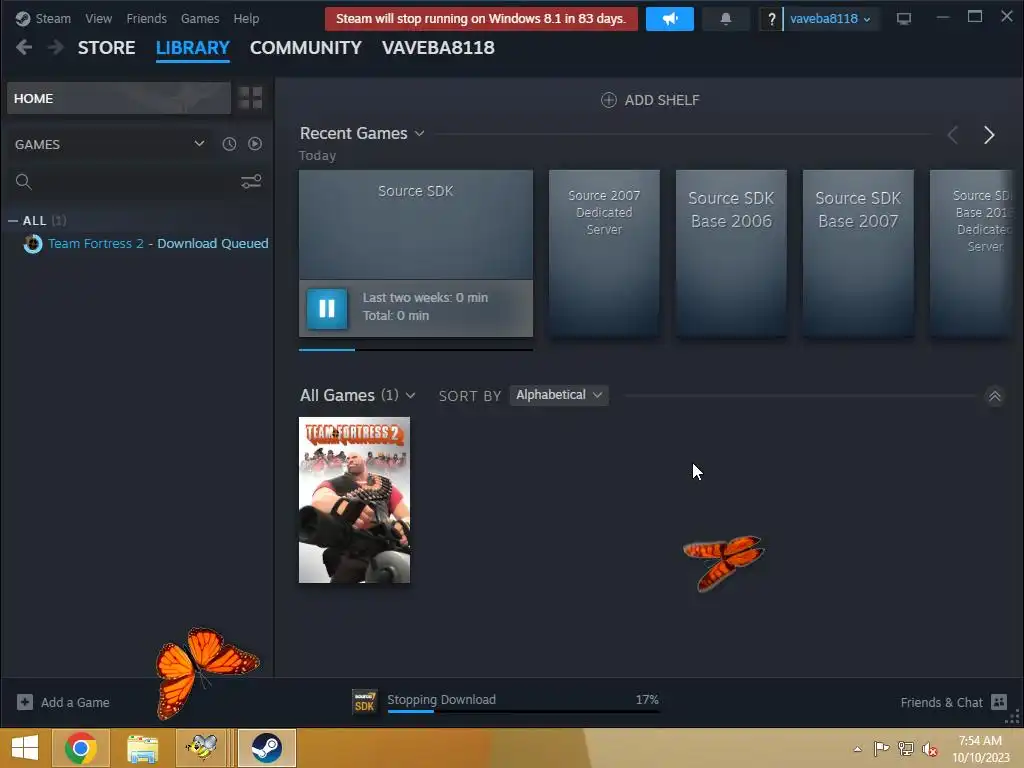Open Source SDK recent game tile
The width and height of the screenshot is (1024, 768).
(415, 225)
